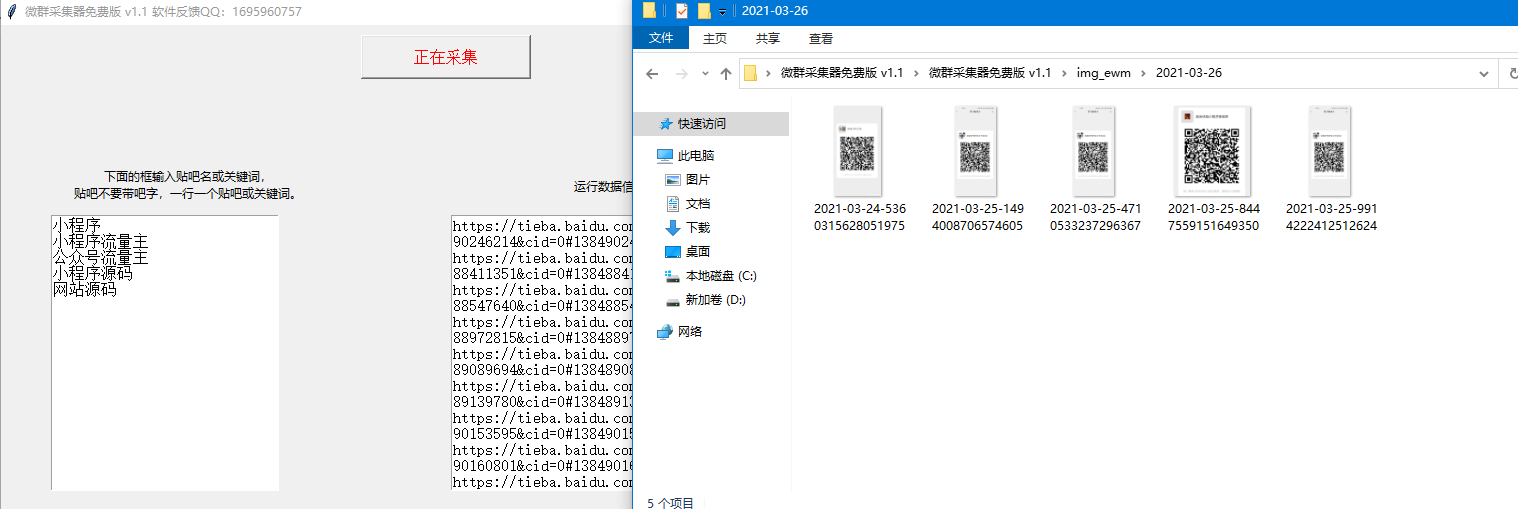
Task: Click the drive icon next to 新加卷 (D:)
Action: click(673, 300)
